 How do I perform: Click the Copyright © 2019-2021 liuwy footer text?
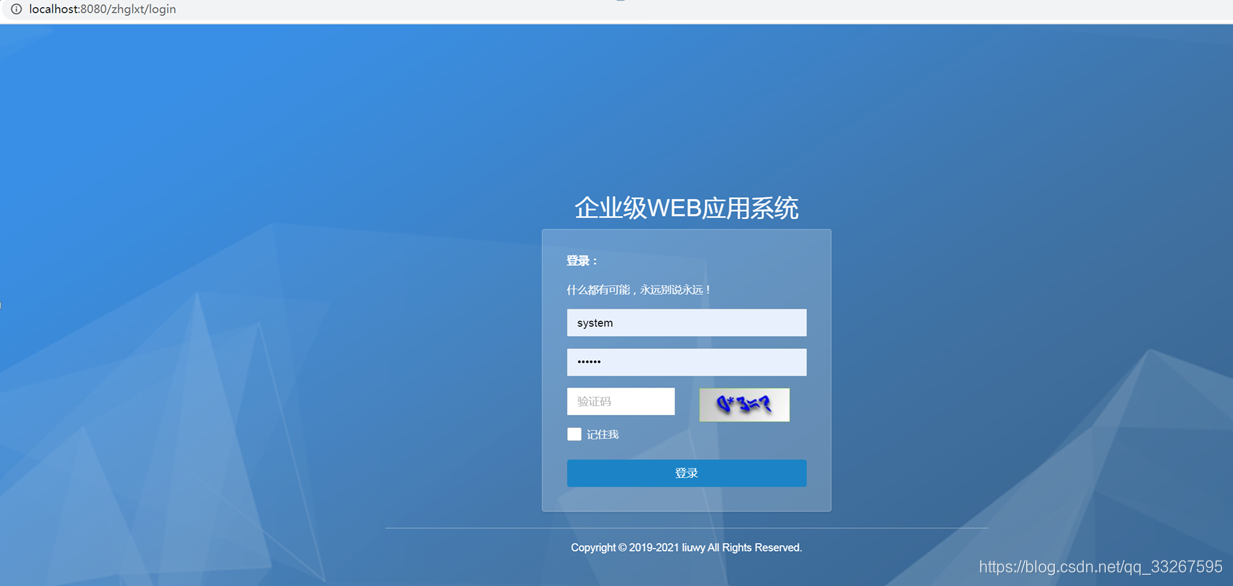[686, 548]
